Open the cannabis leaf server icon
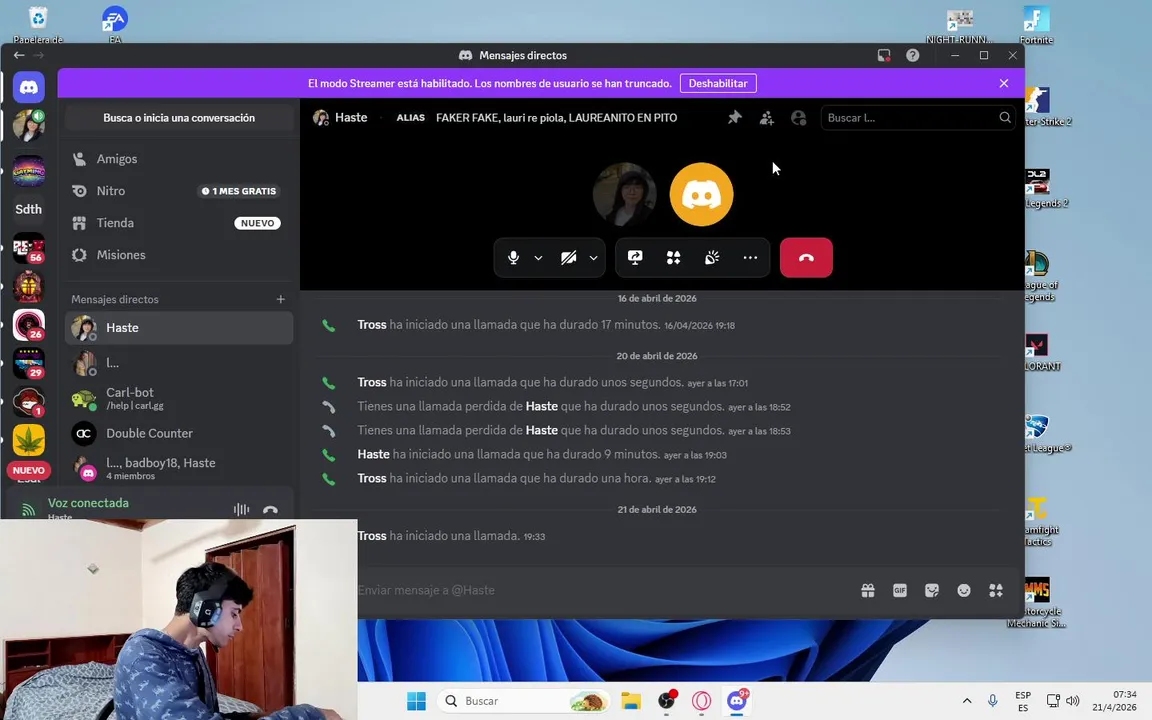The image size is (1152, 720). [29, 440]
